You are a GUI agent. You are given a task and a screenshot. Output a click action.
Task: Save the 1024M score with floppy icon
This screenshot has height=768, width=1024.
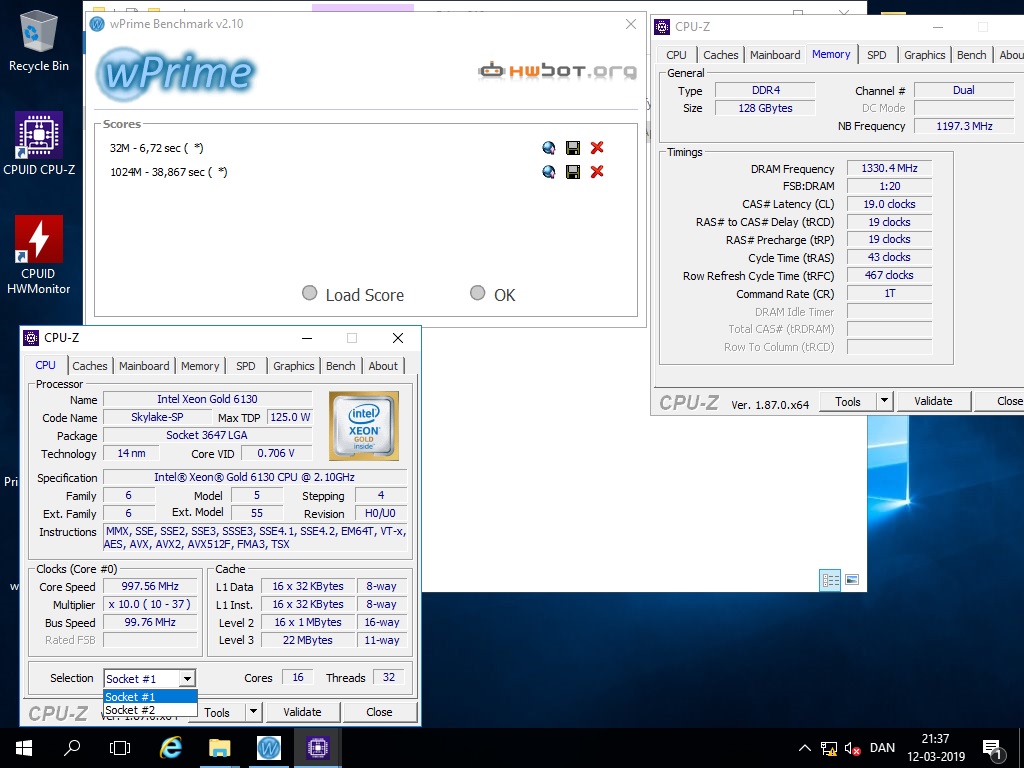click(x=573, y=172)
